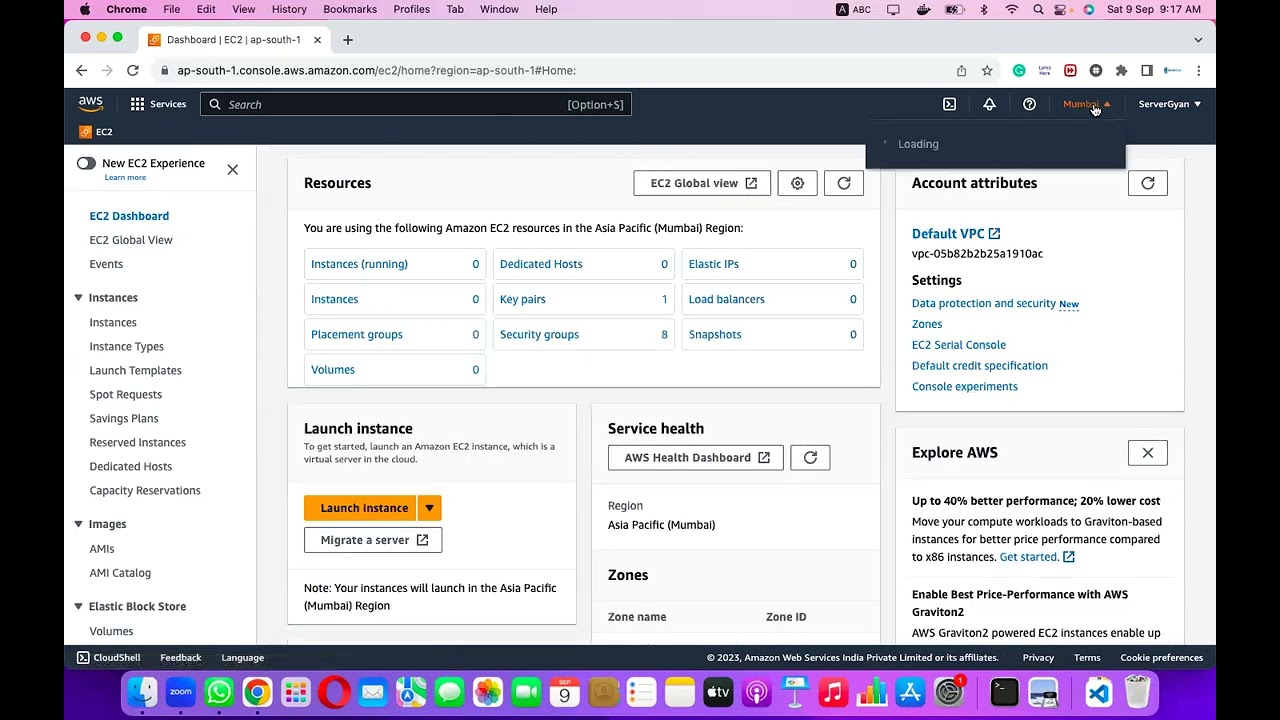Screen dimensions: 1280x720
Task: Refresh the Service health panel
Action: [810, 457]
